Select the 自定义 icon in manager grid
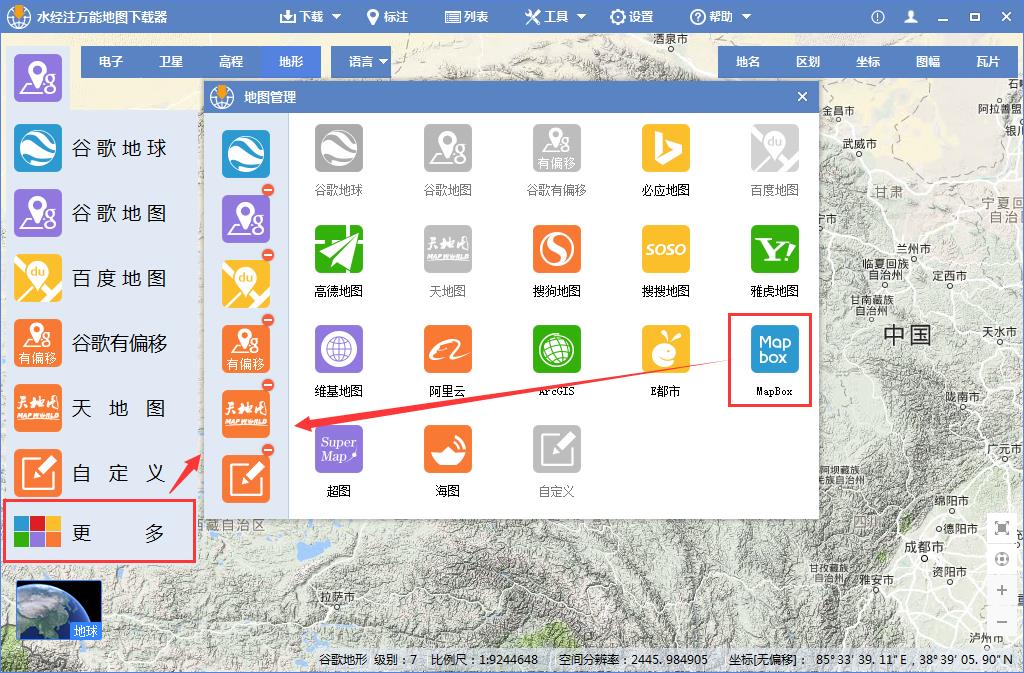This screenshot has width=1024, height=673. coord(556,449)
